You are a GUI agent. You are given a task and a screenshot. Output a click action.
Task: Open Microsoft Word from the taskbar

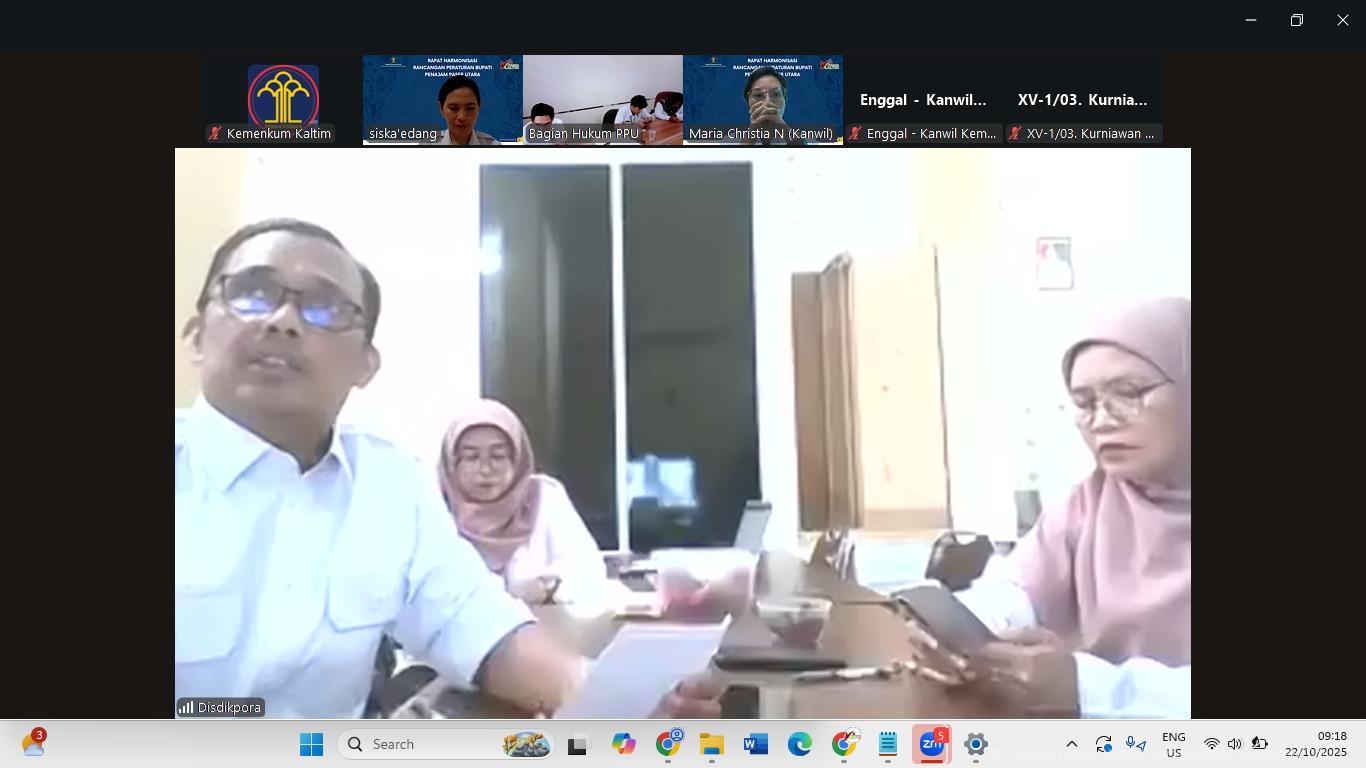coord(755,745)
